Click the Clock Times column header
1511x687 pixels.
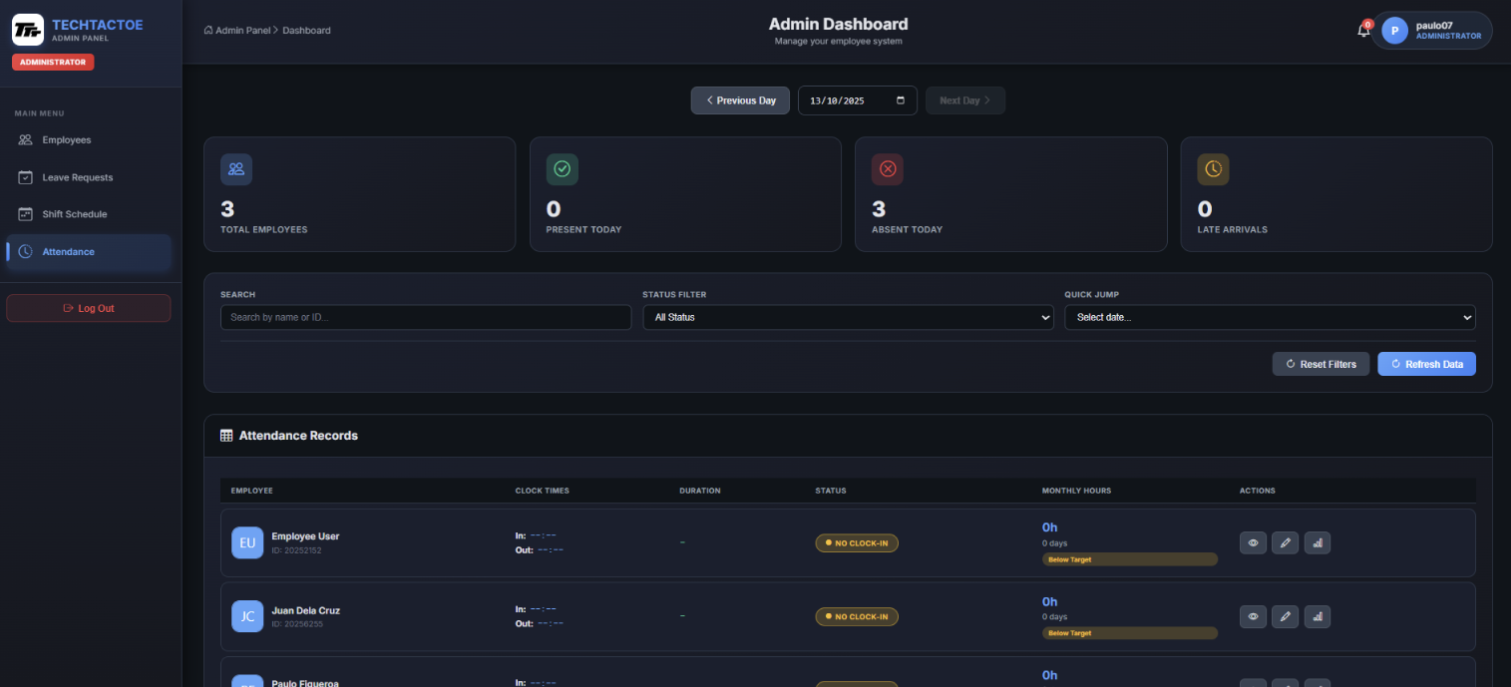tap(542, 491)
